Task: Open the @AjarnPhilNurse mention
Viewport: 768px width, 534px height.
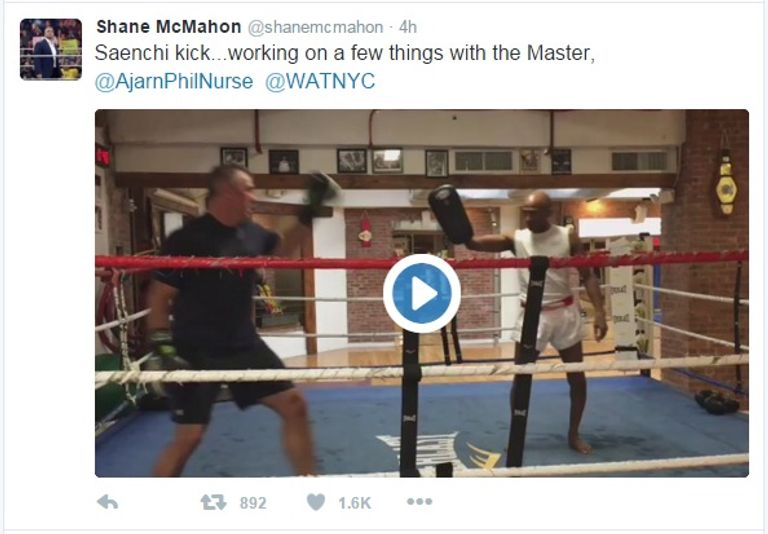Action: pos(174,81)
